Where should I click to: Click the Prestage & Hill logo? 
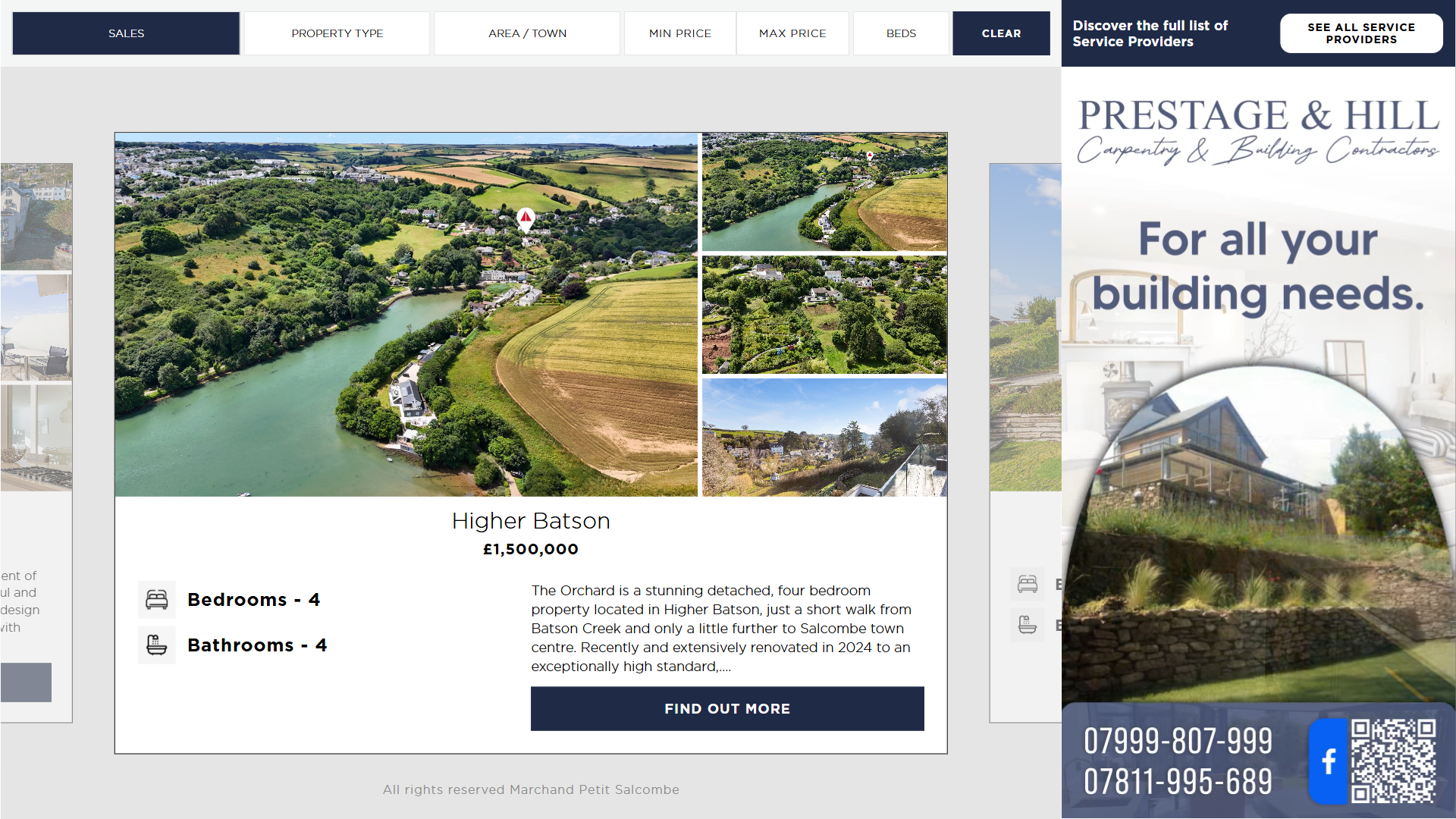pyautogui.click(x=1258, y=130)
